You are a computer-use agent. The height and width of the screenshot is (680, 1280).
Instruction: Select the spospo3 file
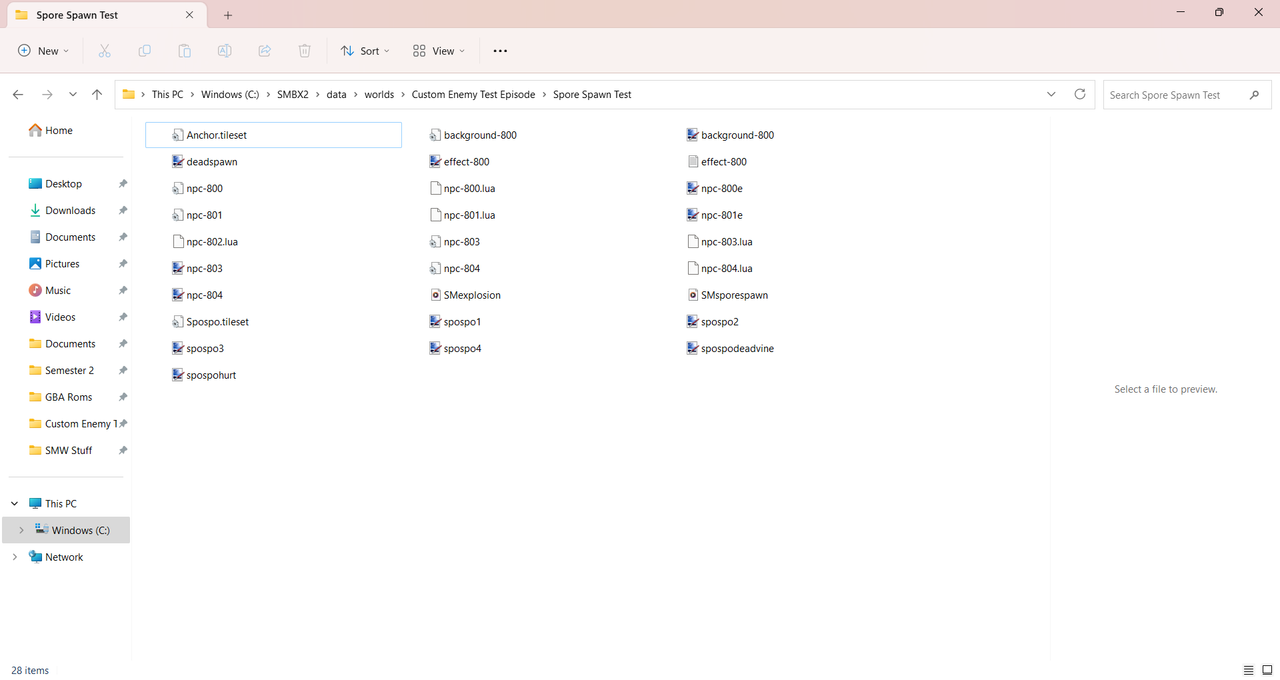(x=198, y=348)
